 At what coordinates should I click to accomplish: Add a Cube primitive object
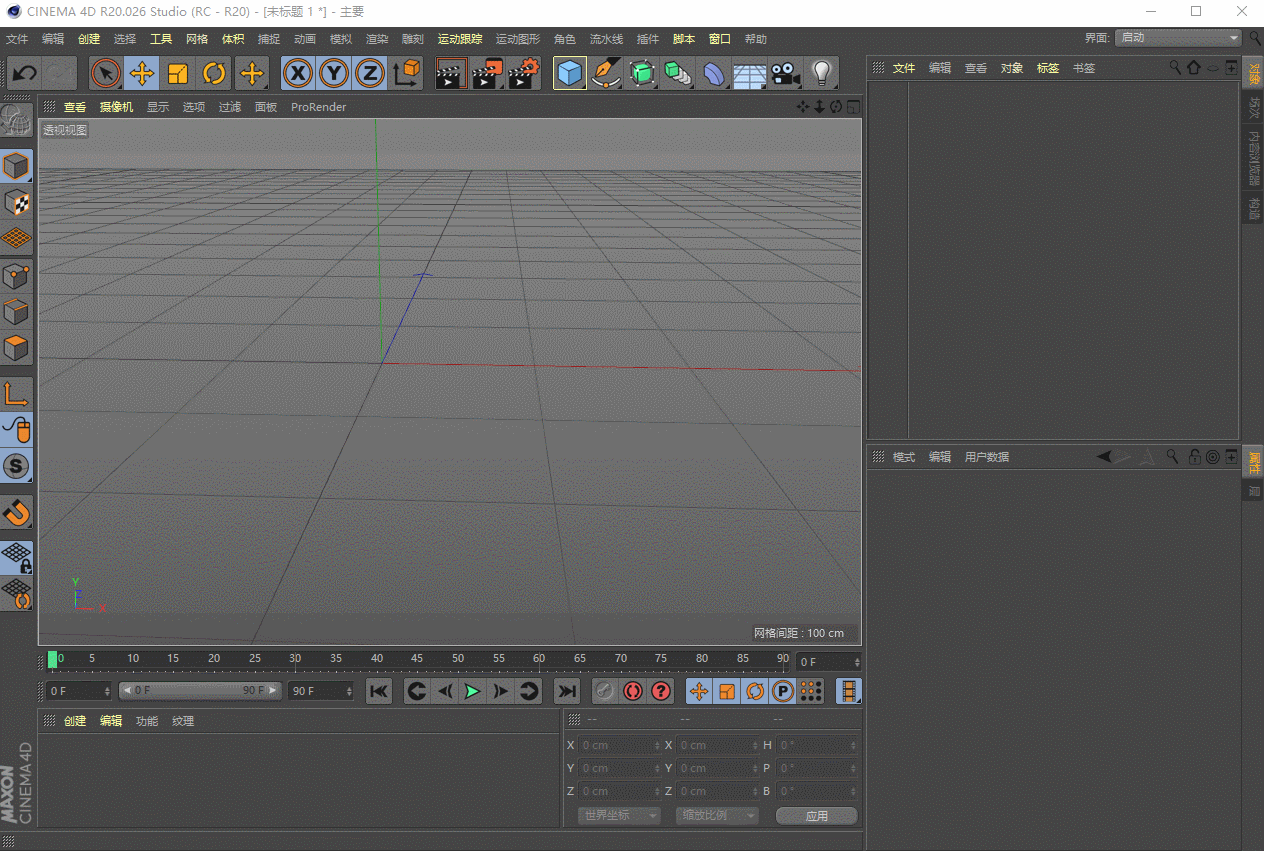(570, 74)
